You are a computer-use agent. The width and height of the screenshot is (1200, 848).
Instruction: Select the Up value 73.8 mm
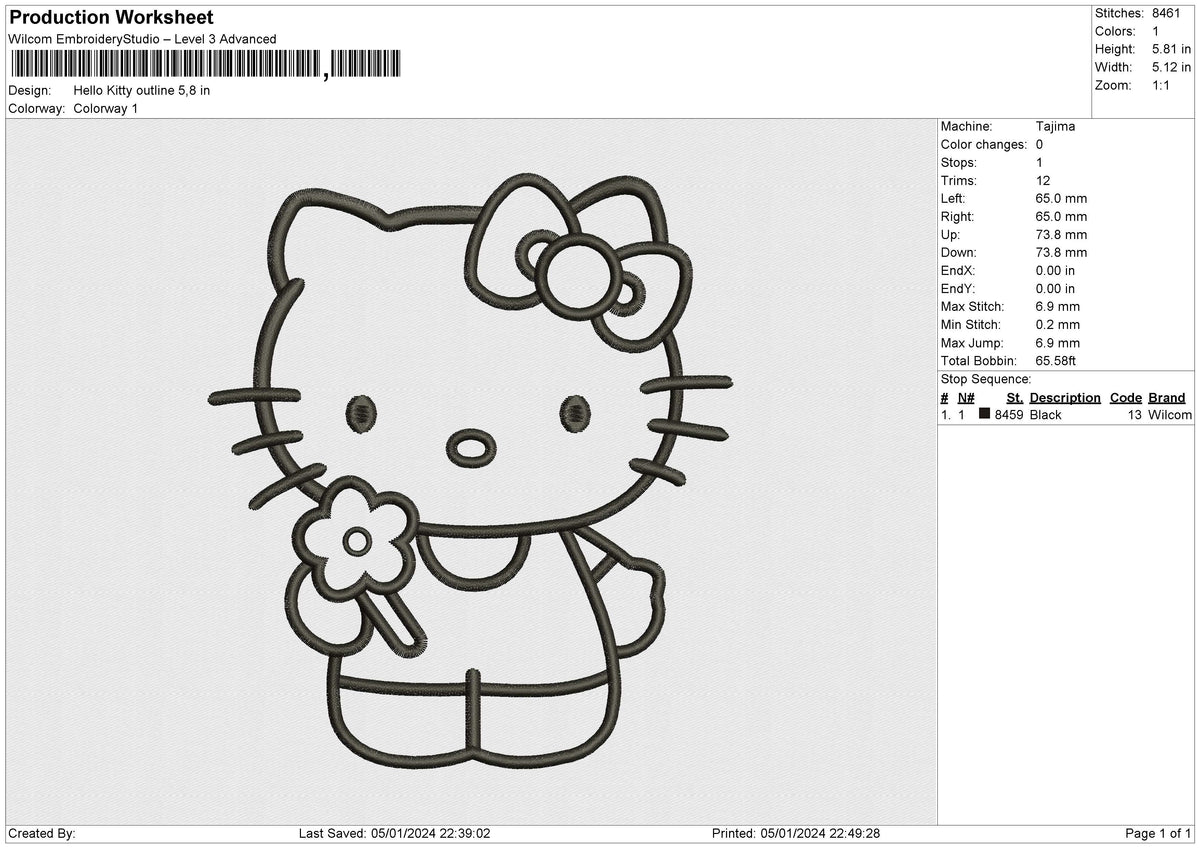coord(1062,234)
